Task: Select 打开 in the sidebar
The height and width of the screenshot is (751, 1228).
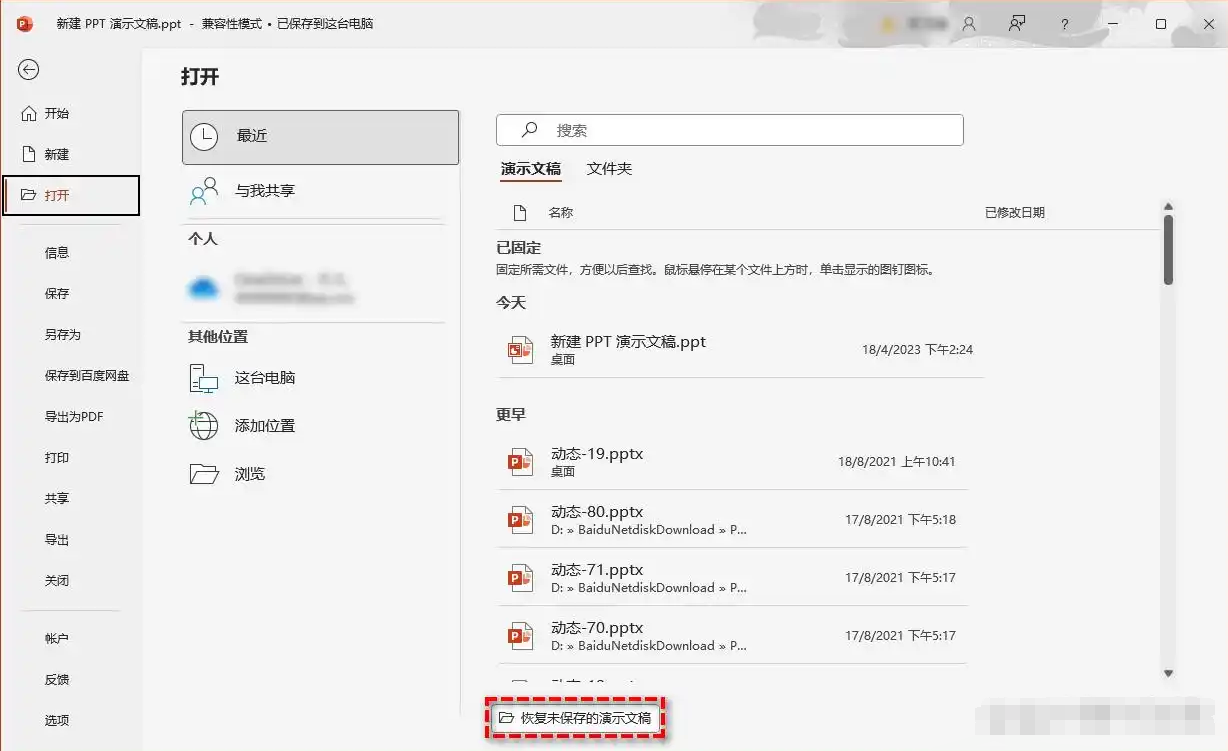Action: tap(71, 195)
